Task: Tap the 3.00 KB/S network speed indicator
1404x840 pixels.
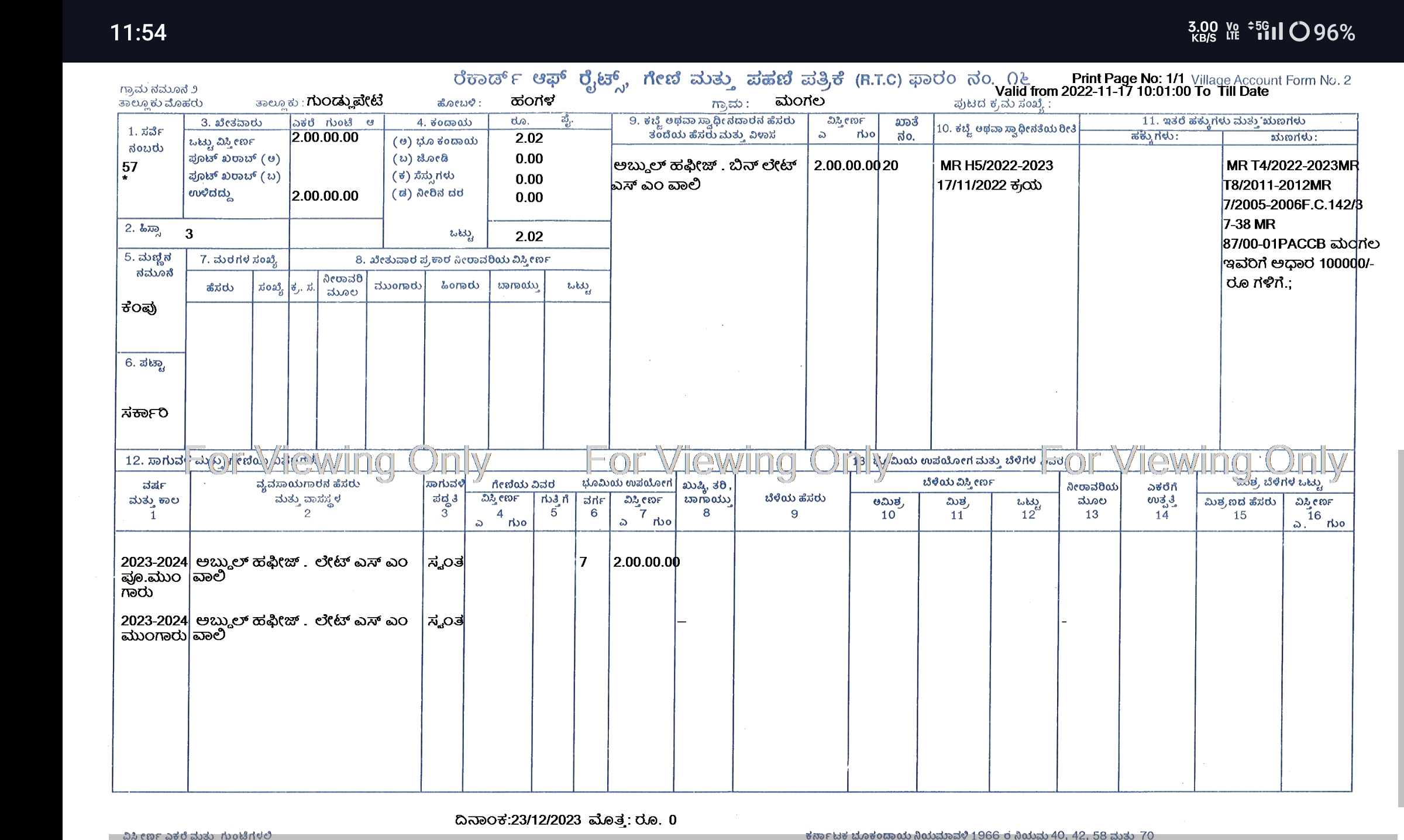Action: [1203, 32]
